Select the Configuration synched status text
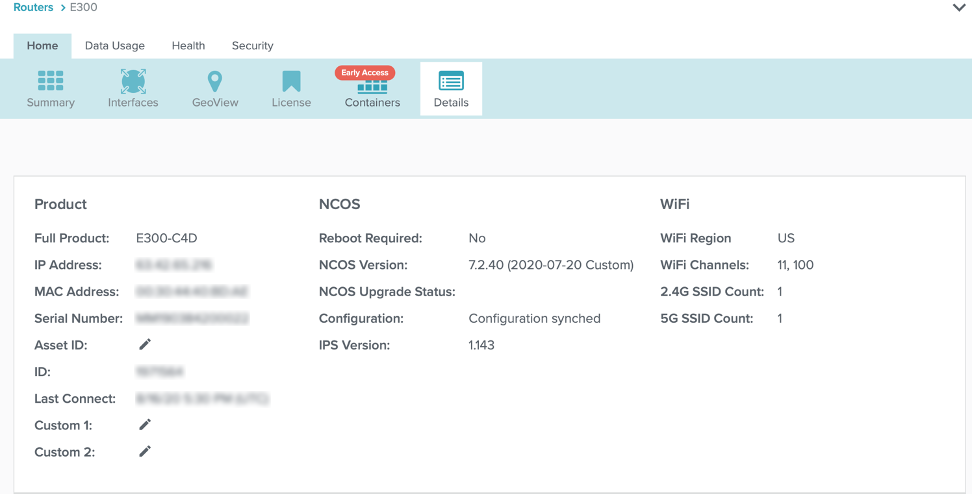The height and width of the screenshot is (494, 972). pos(534,319)
